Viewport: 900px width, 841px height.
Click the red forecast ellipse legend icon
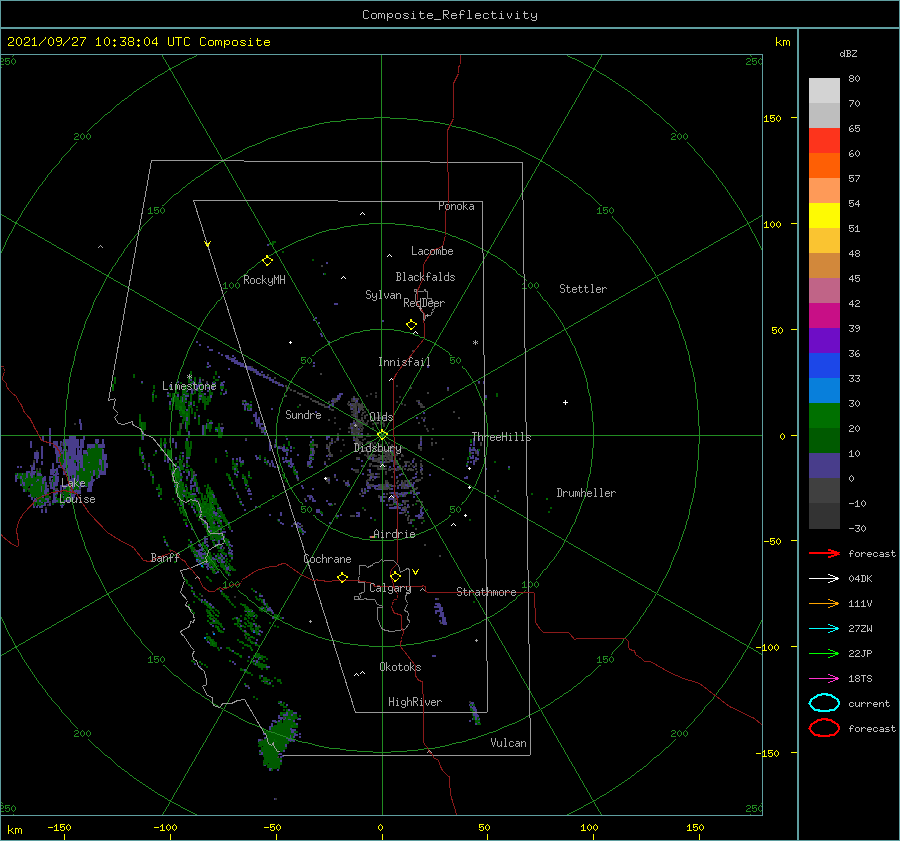click(824, 728)
